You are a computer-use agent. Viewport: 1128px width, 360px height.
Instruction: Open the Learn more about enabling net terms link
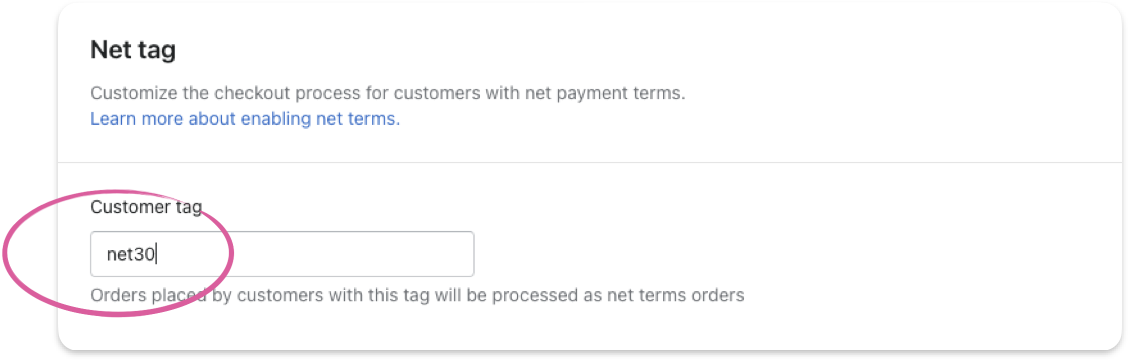pyautogui.click(x=245, y=119)
